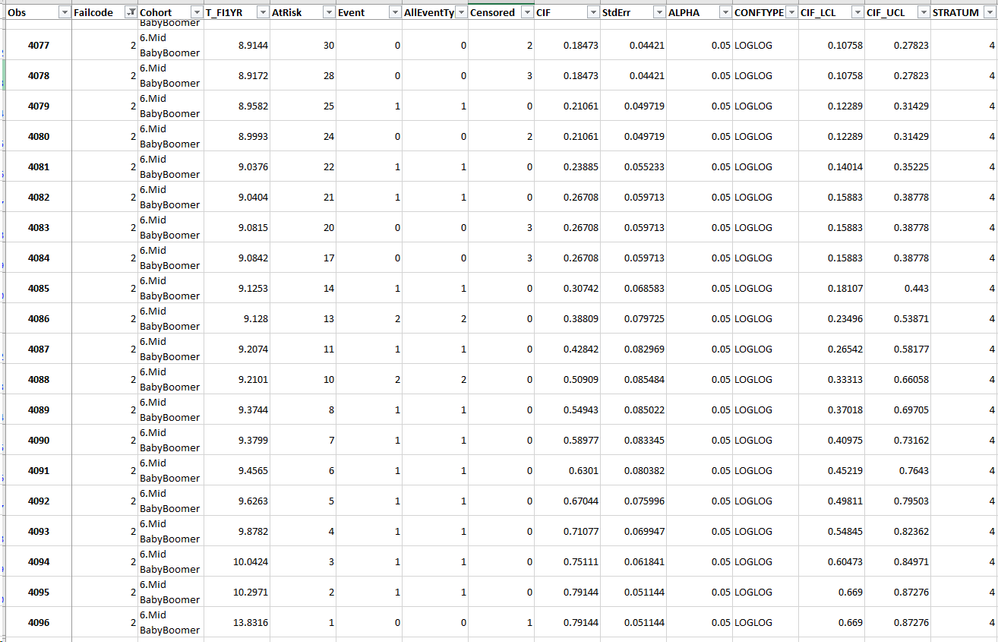This screenshot has height=642, width=998.
Task: Open the CIF_UCL filter dropdown
Action: [x=924, y=12]
